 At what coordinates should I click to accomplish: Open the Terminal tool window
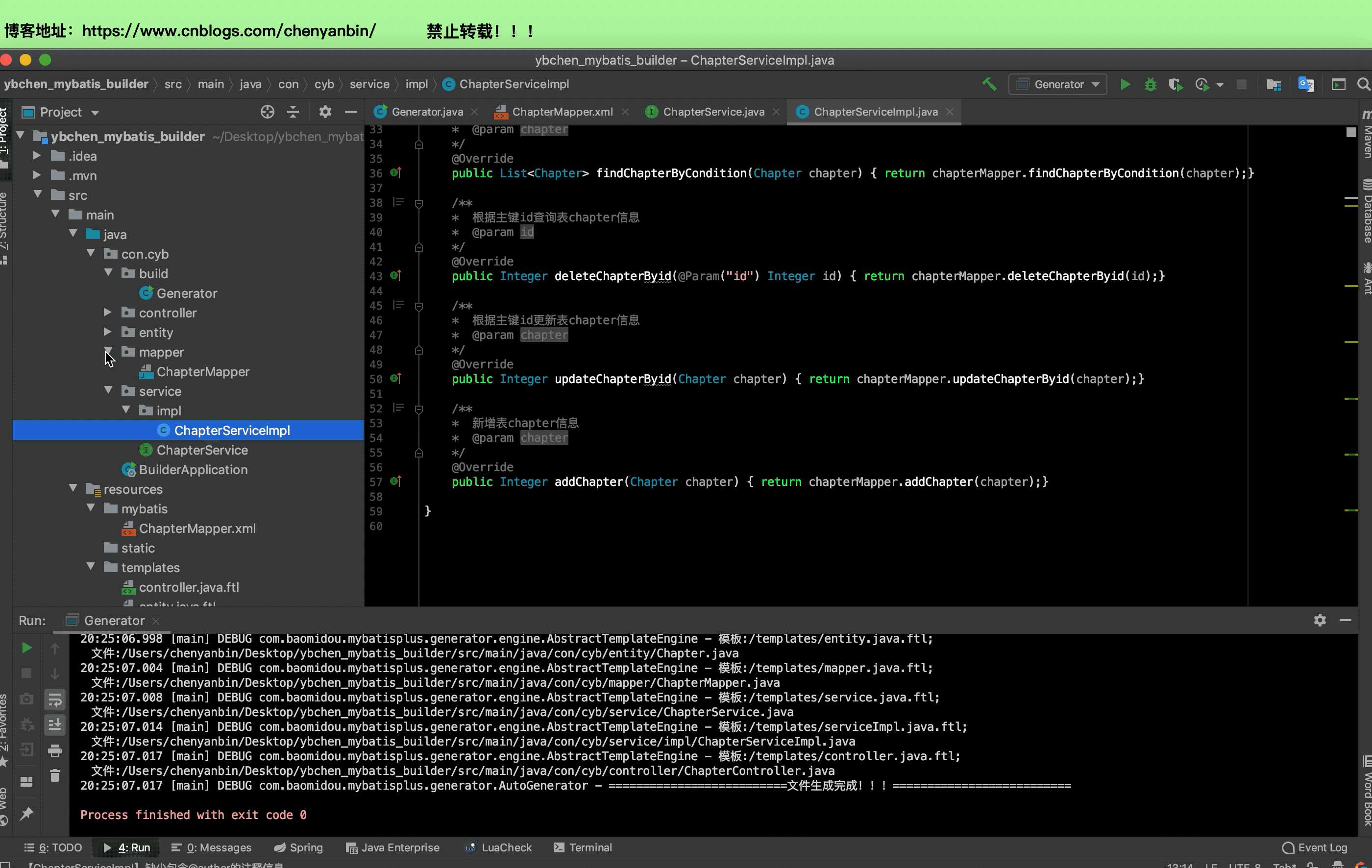pyautogui.click(x=583, y=847)
